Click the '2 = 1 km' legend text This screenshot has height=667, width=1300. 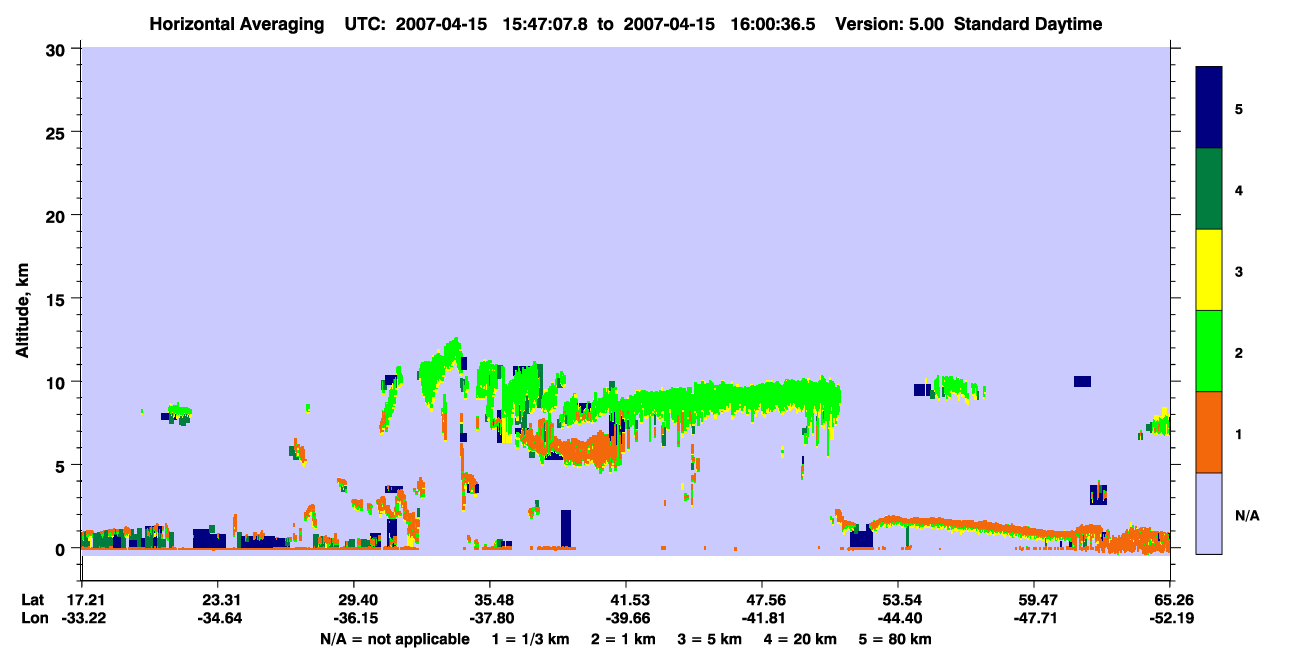624,639
